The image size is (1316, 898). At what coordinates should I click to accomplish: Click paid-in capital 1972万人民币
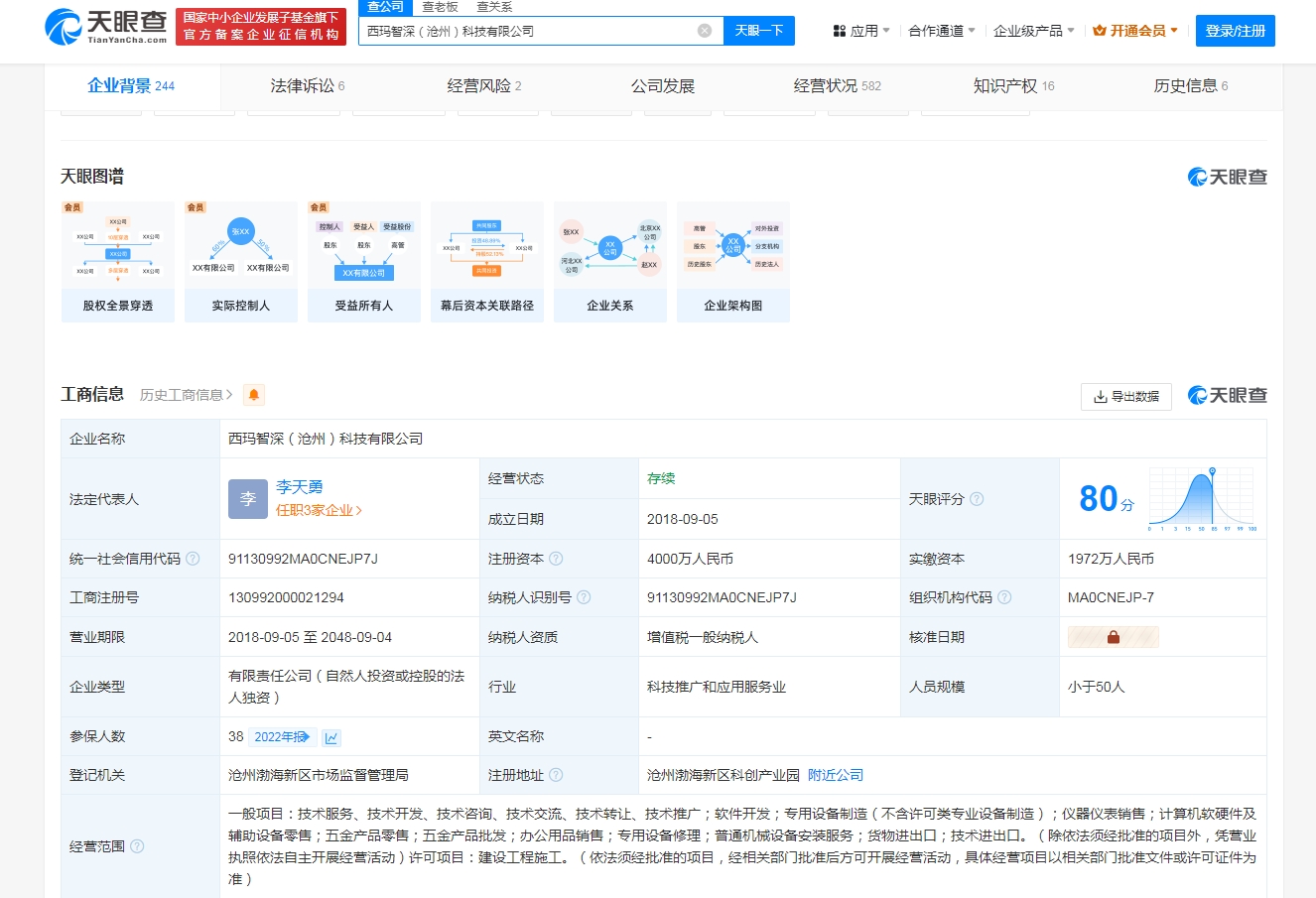pos(1111,559)
